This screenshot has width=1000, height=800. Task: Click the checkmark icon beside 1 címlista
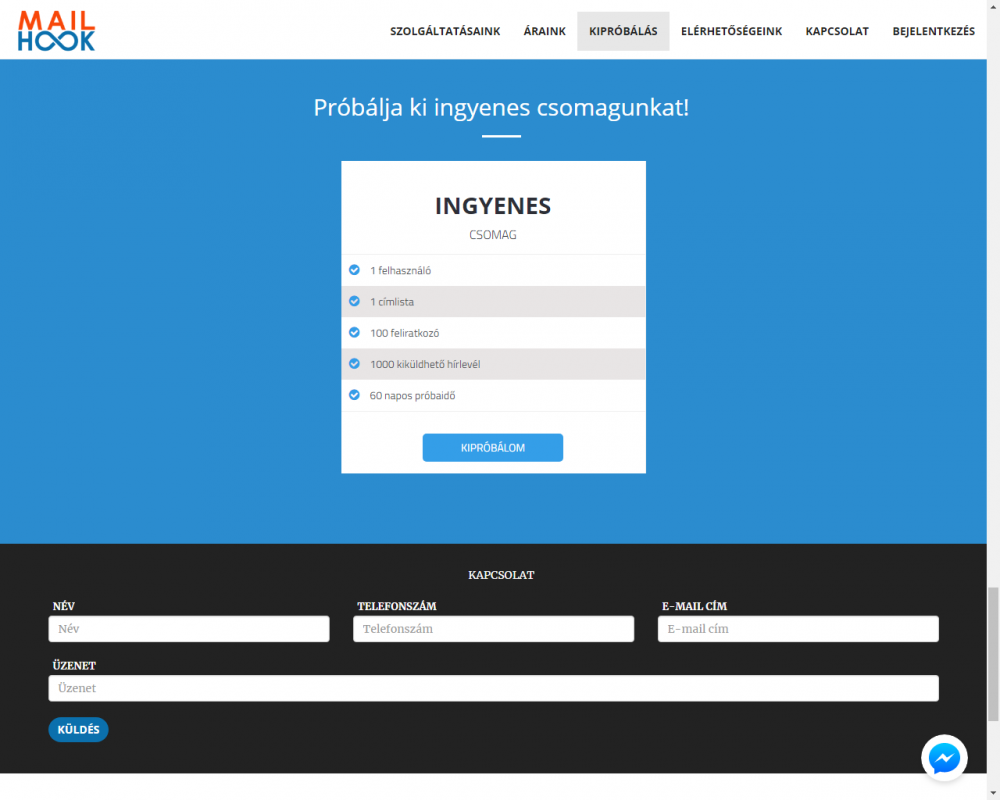tap(354, 301)
